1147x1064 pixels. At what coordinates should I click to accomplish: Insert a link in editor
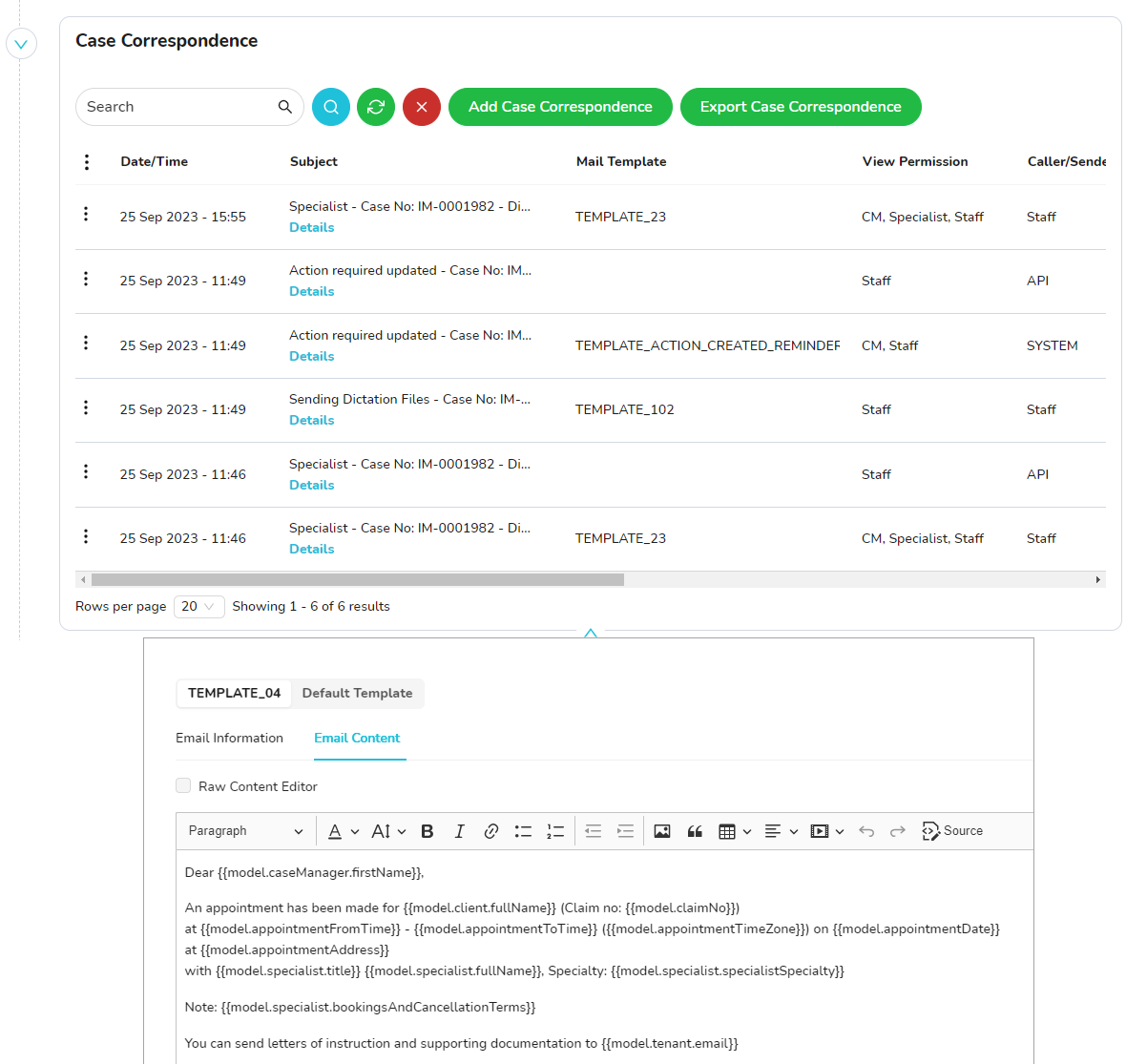491,831
